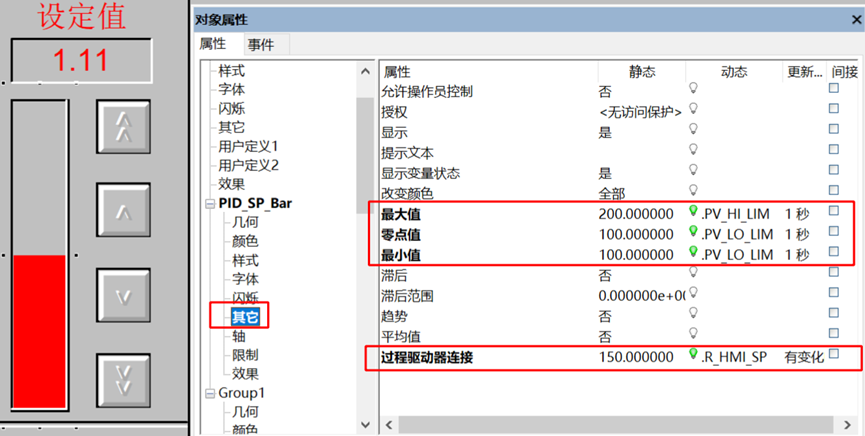
Task: Click the green dynamic bulb for 最小值
Action: pos(693,252)
